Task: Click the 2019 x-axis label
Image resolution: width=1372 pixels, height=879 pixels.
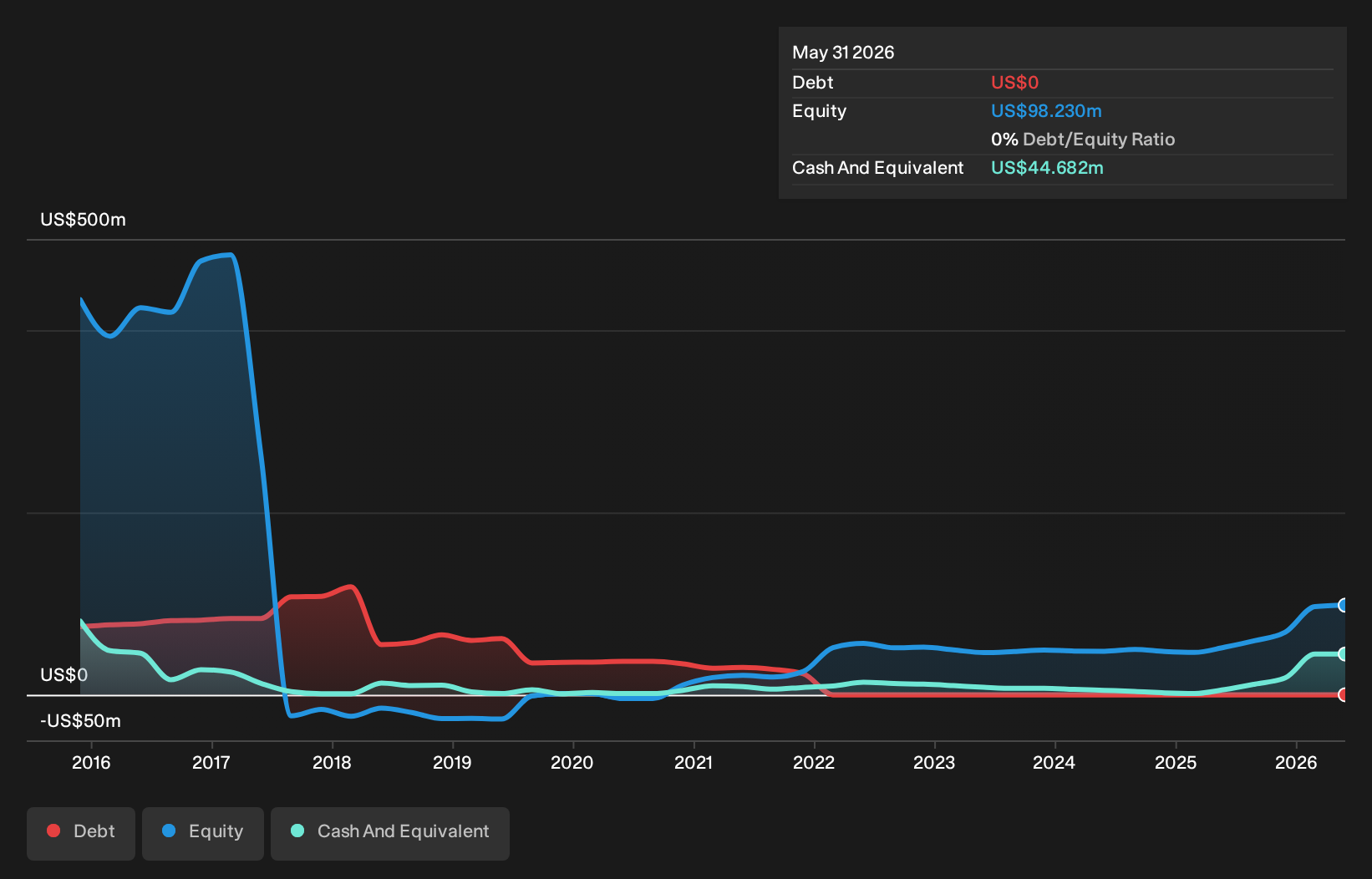Action: tap(452, 763)
